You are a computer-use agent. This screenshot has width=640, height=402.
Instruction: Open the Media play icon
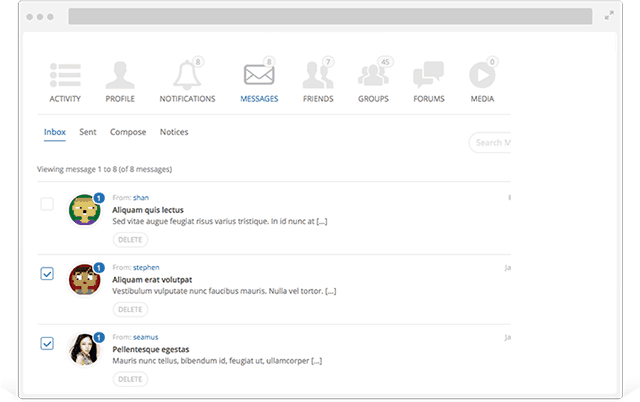(482, 76)
